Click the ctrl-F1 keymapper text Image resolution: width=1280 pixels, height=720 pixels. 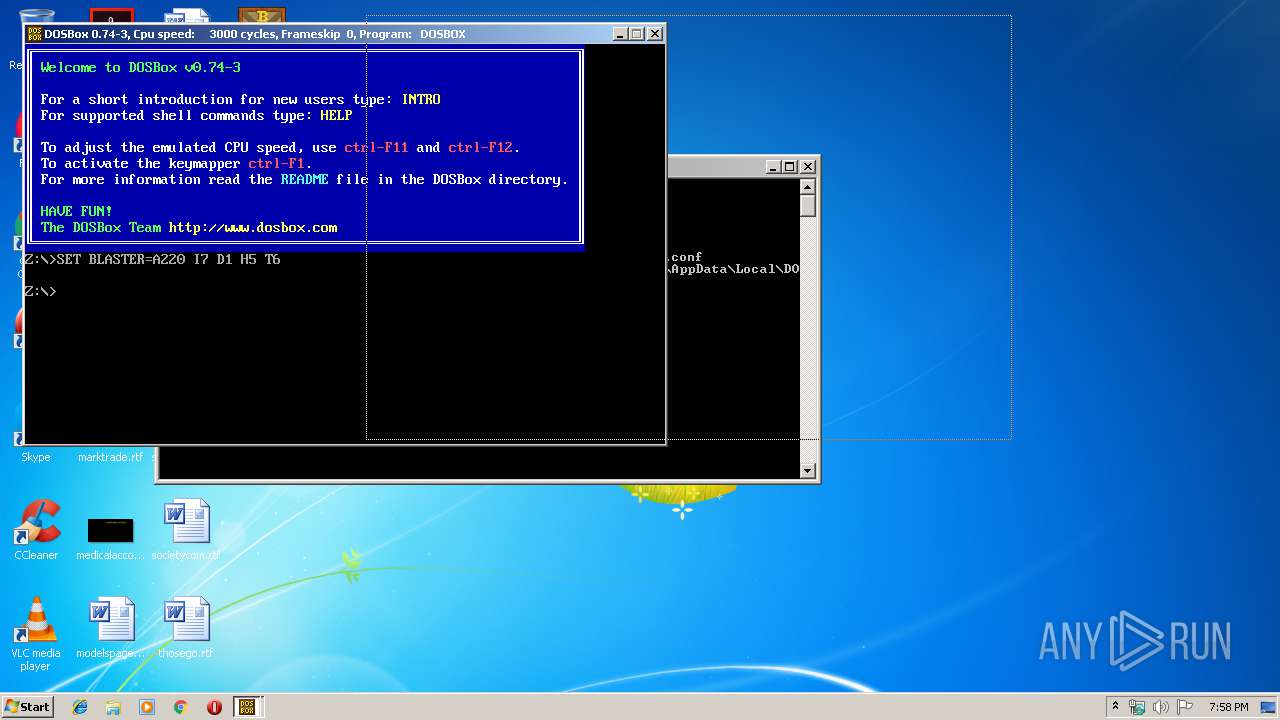click(277, 163)
